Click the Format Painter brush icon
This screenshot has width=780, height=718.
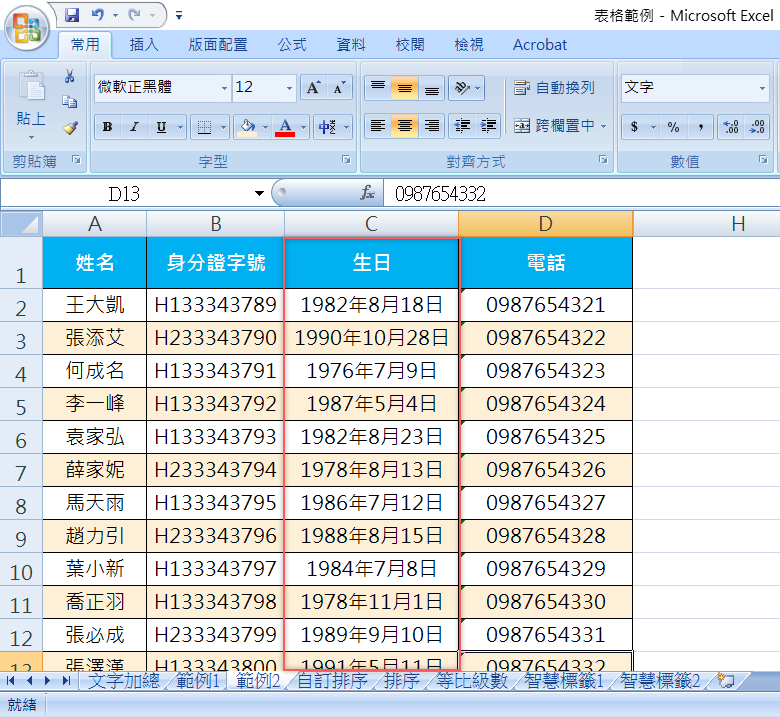pos(70,128)
